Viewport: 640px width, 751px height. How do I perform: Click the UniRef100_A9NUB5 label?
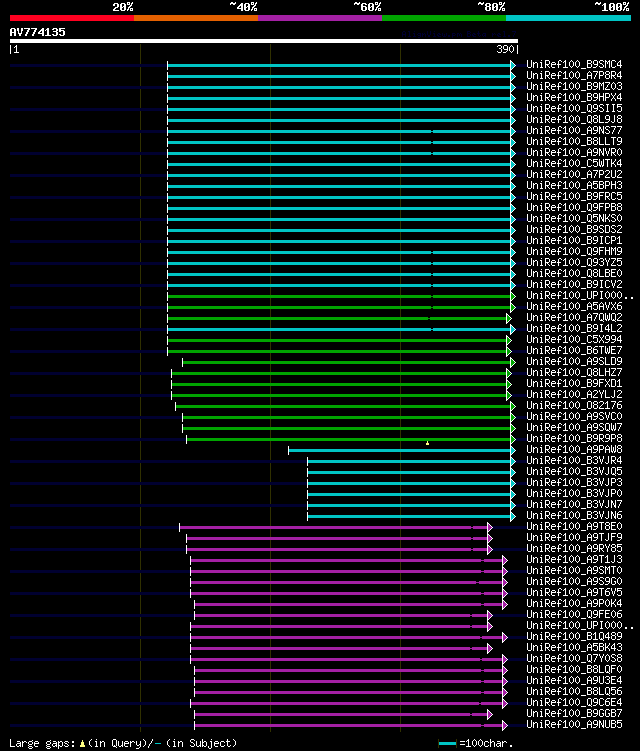574,725
